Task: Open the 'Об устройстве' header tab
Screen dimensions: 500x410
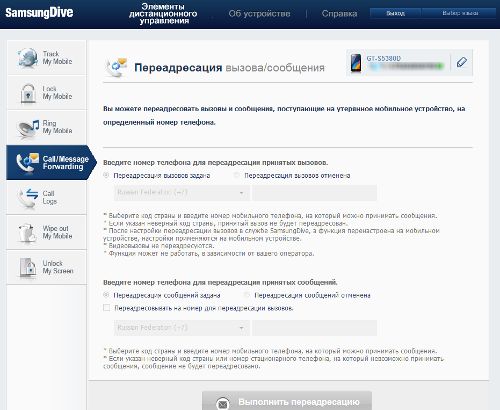Action: click(x=259, y=14)
